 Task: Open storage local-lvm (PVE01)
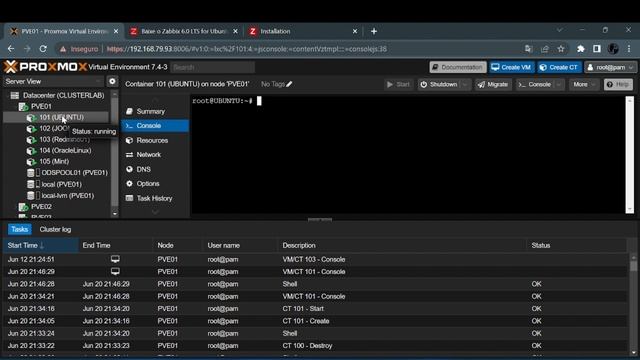67,196
